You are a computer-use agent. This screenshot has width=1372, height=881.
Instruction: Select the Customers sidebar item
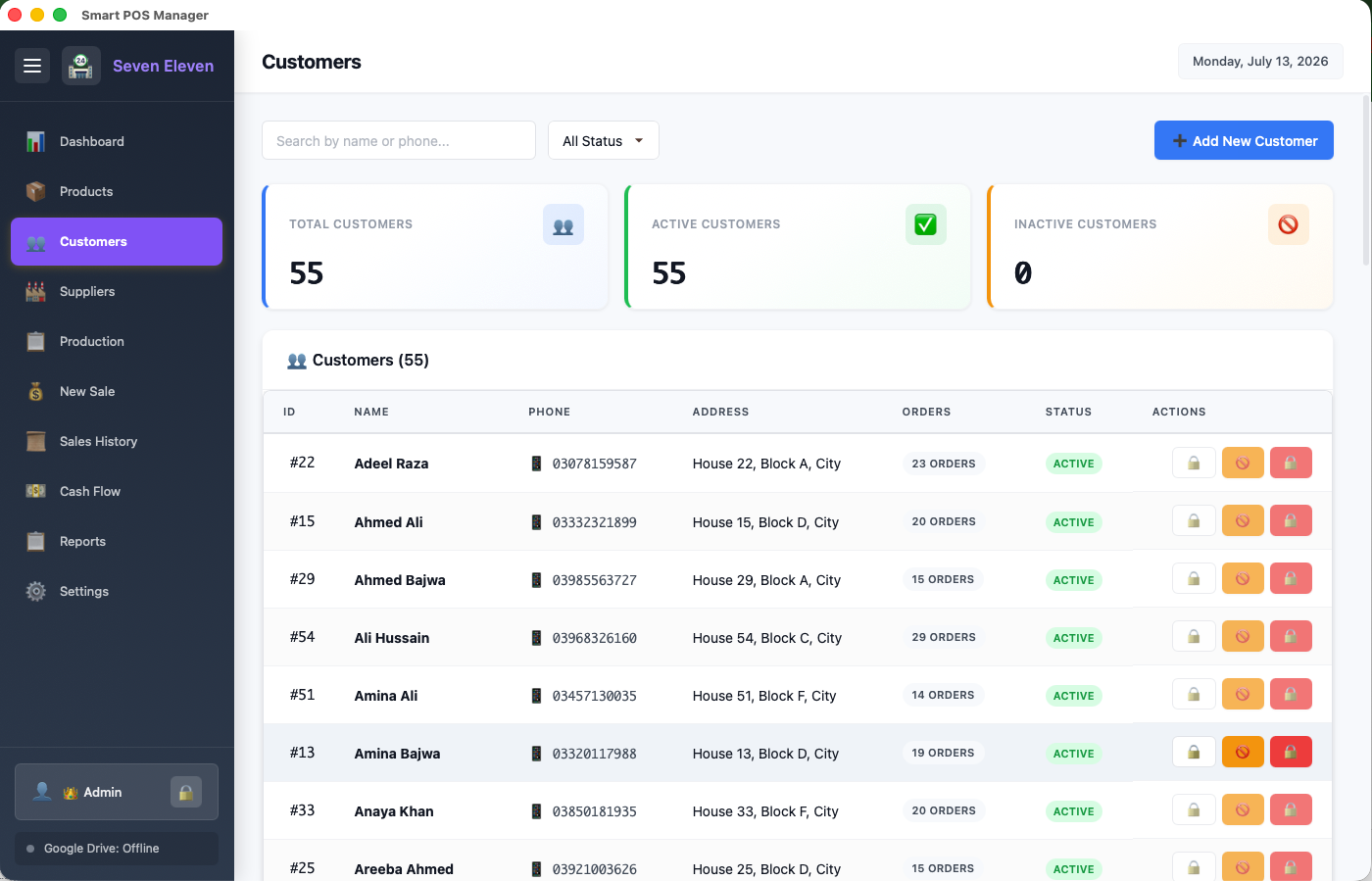coord(117,241)
